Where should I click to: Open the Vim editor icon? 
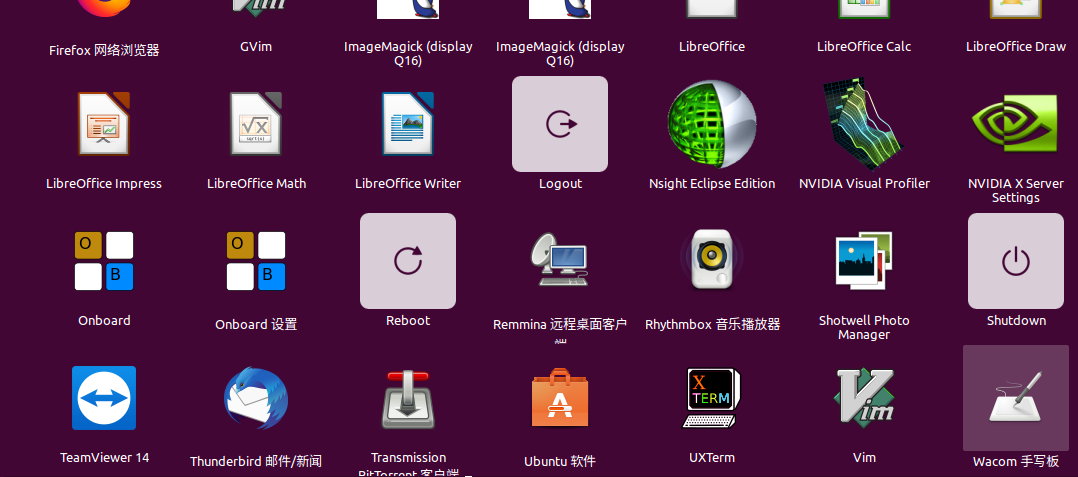click(x=864, y=397)
